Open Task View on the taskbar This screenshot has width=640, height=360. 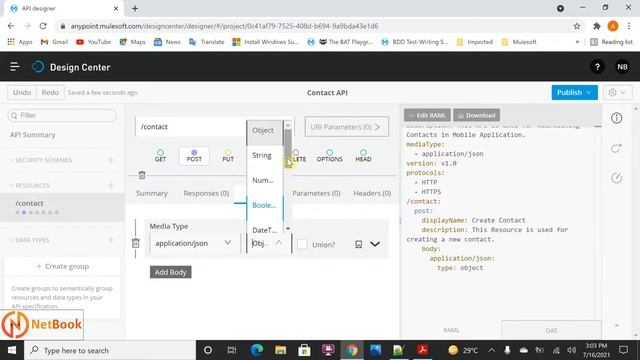point(232,350)
